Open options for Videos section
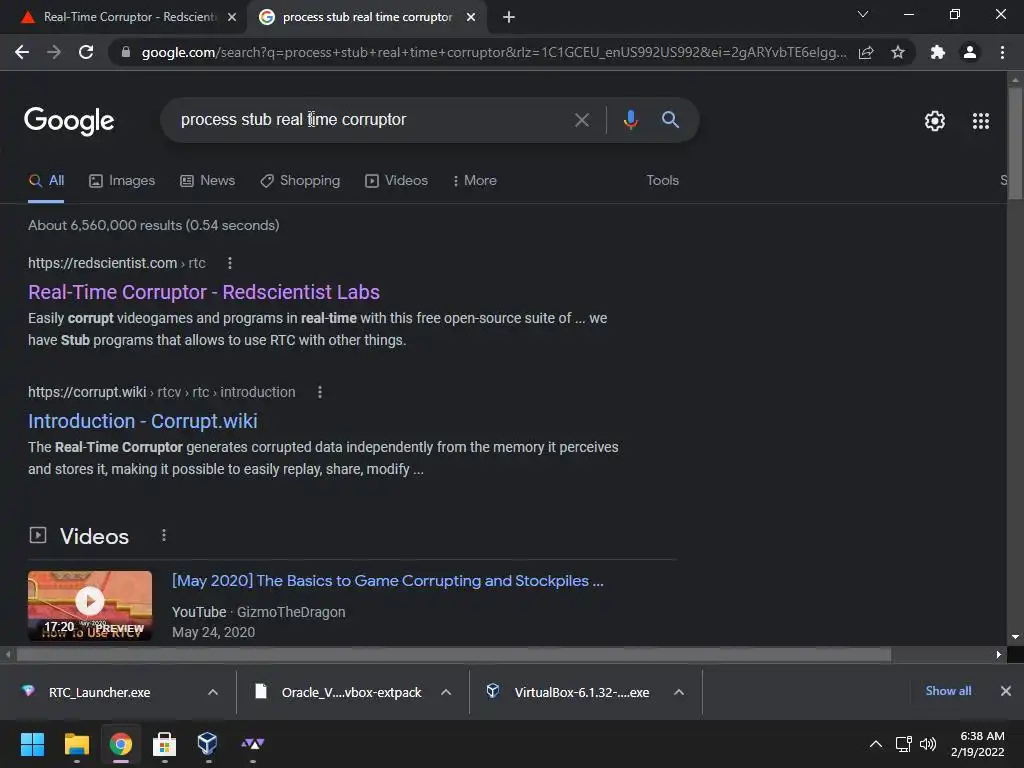Image resolution: width=1024 pixels, height=768 pixels. (x=164, y=536)
